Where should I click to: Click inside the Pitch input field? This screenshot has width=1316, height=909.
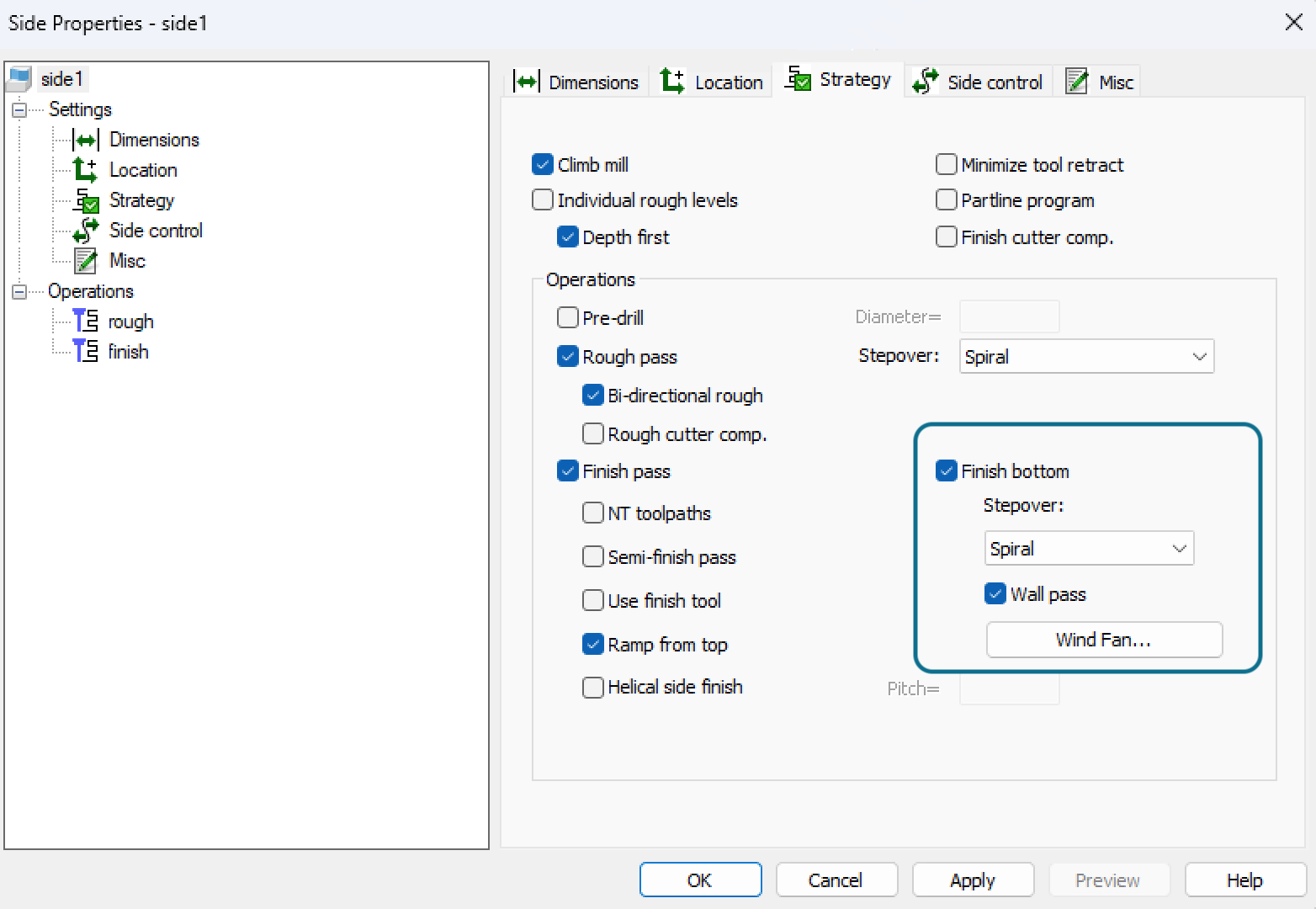(1009, 688)
